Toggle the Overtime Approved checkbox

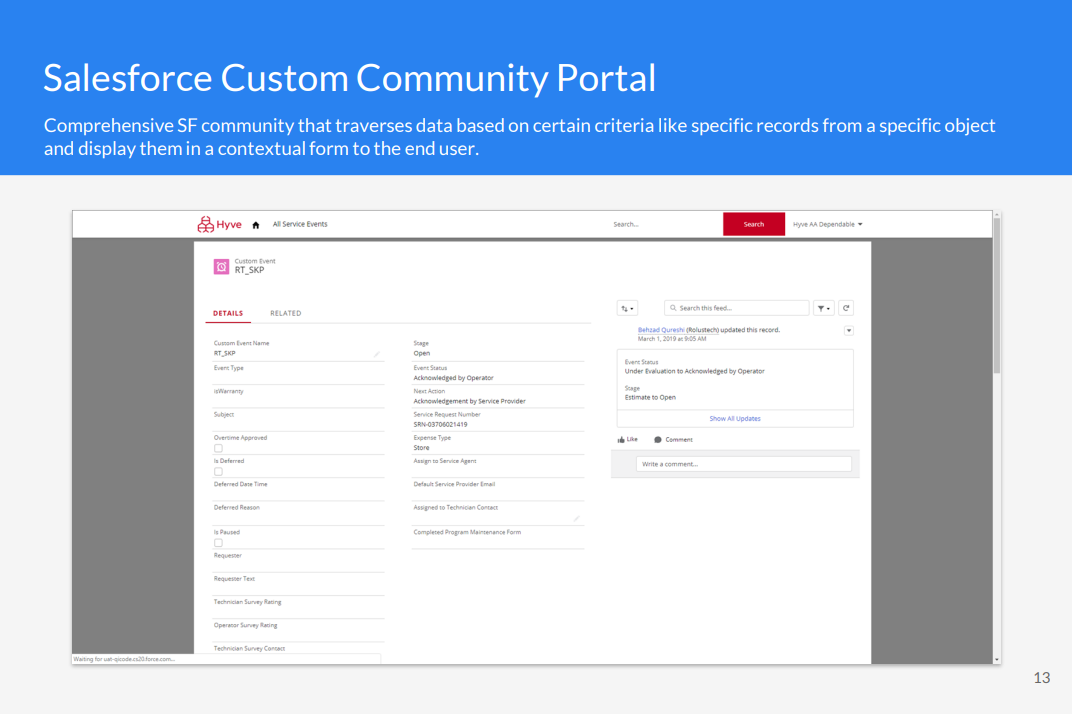click(x=218, y=449)
